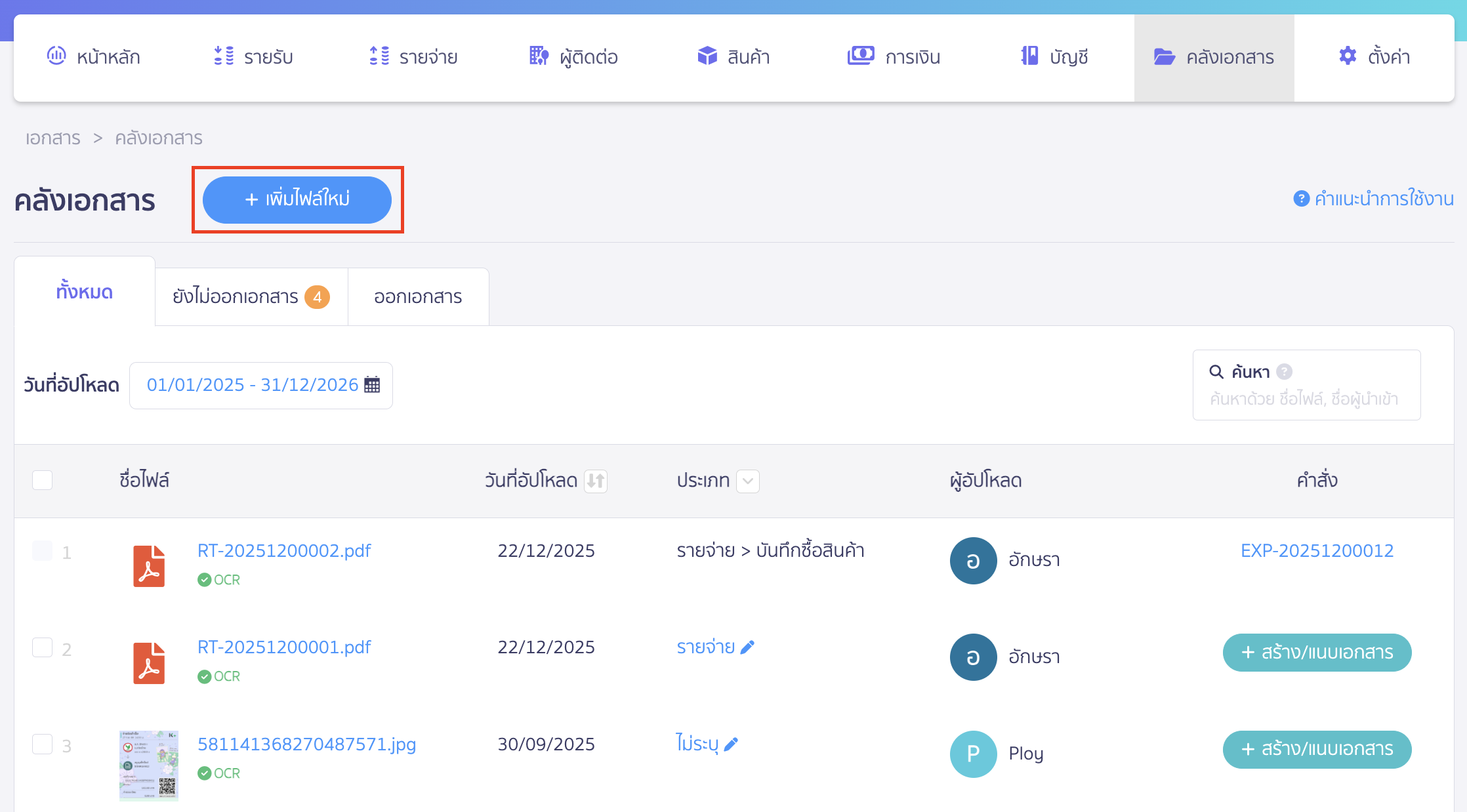
Task: Switch to the ออกเอกสาร tab
Action: click(x=418, y=296)
